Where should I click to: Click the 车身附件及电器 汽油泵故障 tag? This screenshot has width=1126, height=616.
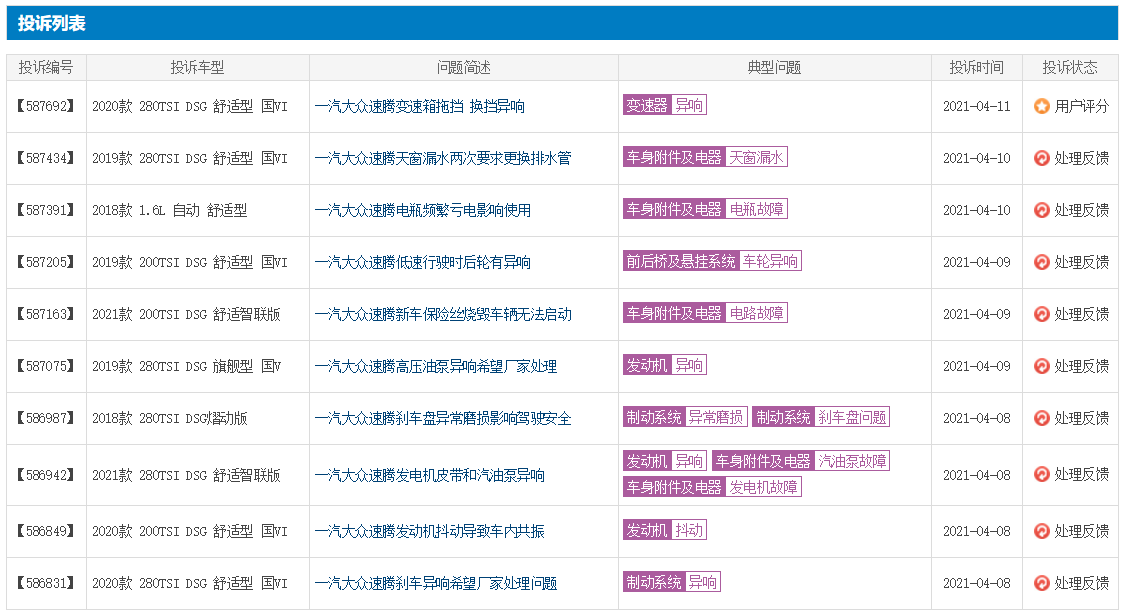click(801, 461)
